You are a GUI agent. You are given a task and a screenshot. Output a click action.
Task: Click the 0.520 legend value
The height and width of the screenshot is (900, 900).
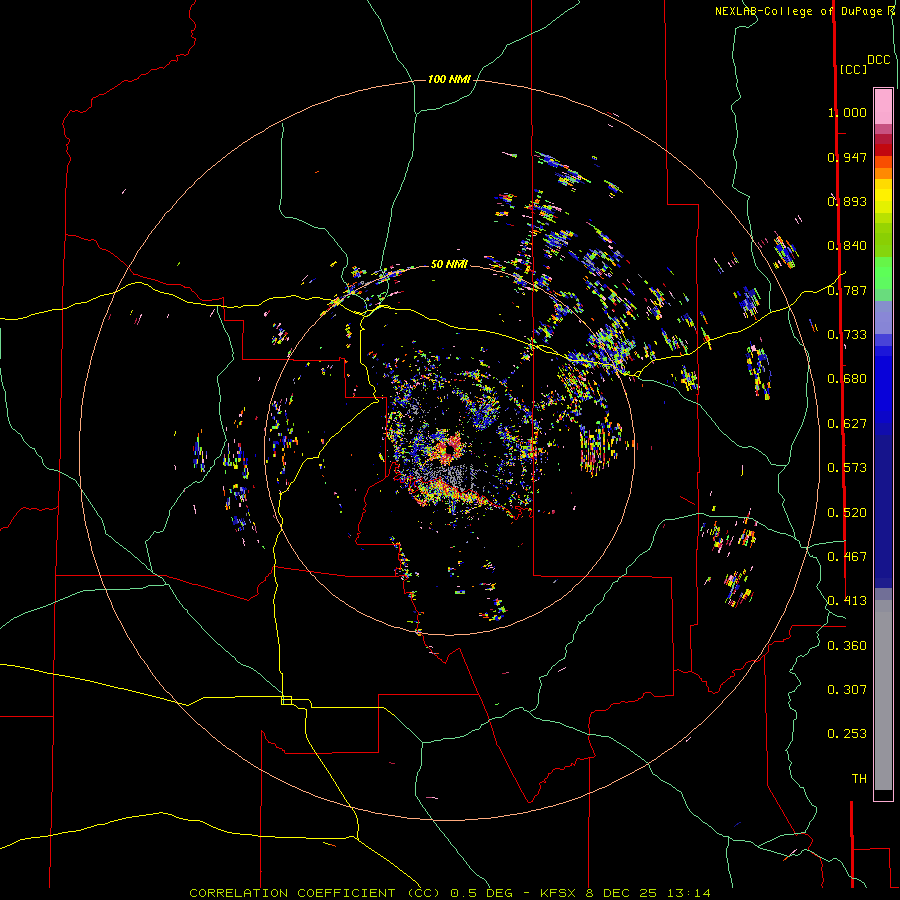pyautogui.click(x=847, y=513)
